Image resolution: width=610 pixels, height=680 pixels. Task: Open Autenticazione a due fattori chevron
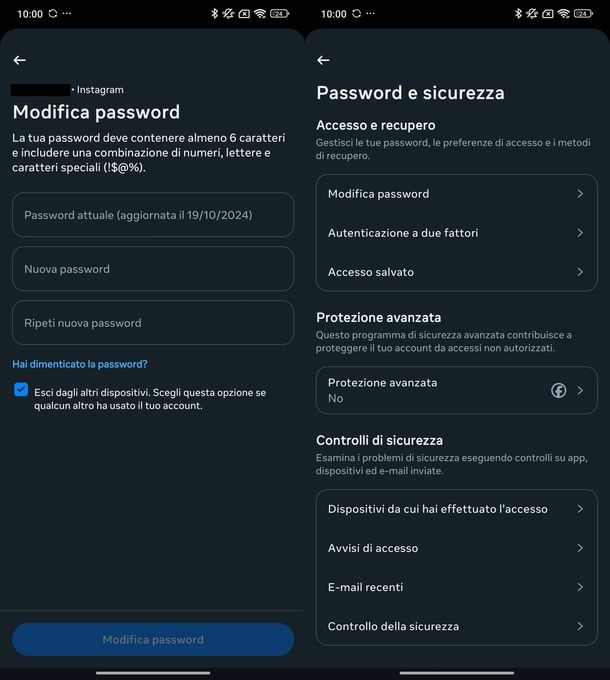[x=580, y=233]
